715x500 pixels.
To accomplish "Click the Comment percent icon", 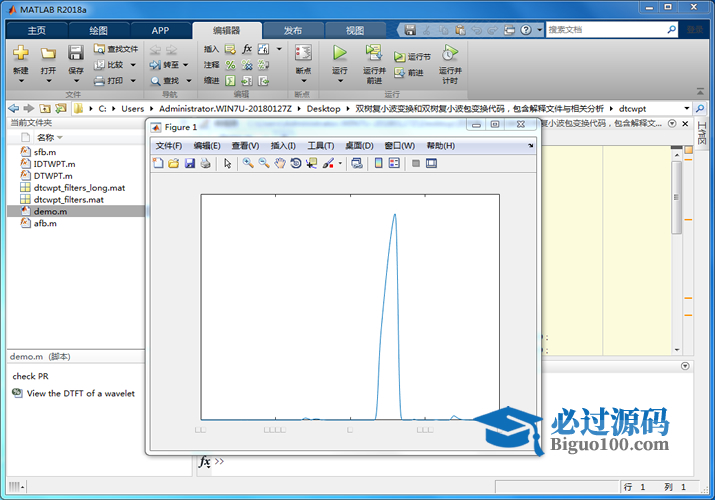I will pos(231,65).
